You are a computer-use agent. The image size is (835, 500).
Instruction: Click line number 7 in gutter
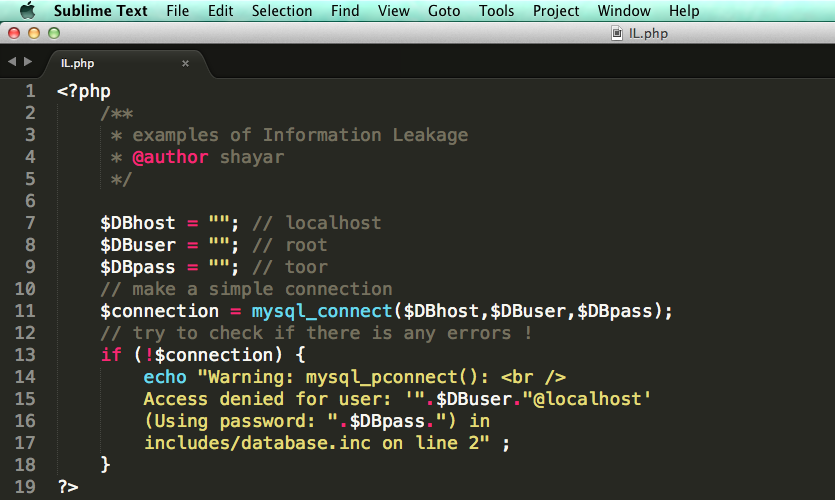click(x=30, y=223)
